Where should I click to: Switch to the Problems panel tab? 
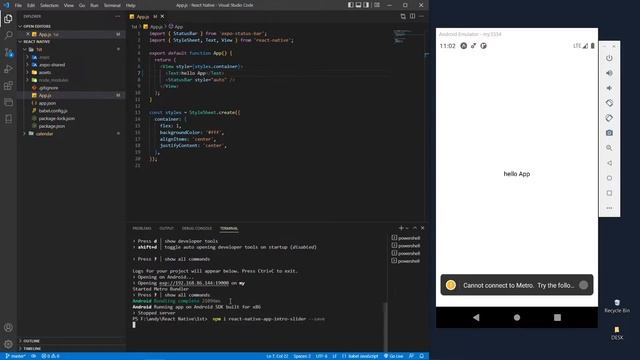click(x=142, y=228)
